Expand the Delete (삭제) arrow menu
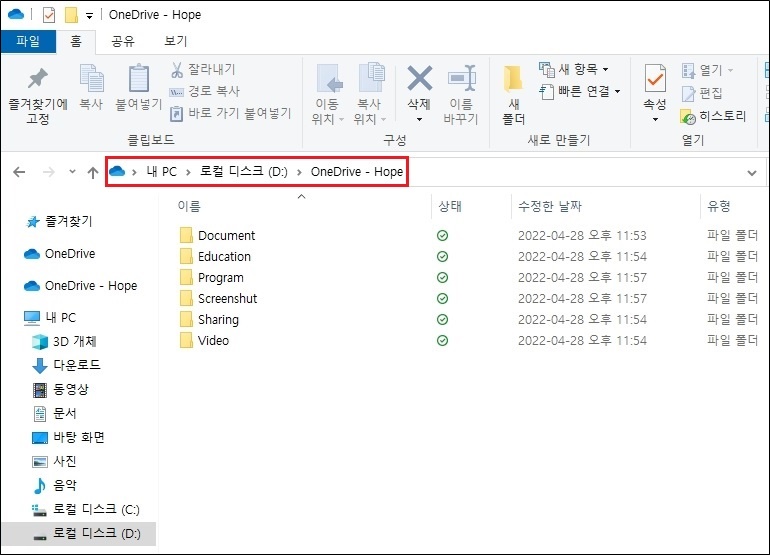Viewport: 770px width, 555px height. (x=419, y=119)
